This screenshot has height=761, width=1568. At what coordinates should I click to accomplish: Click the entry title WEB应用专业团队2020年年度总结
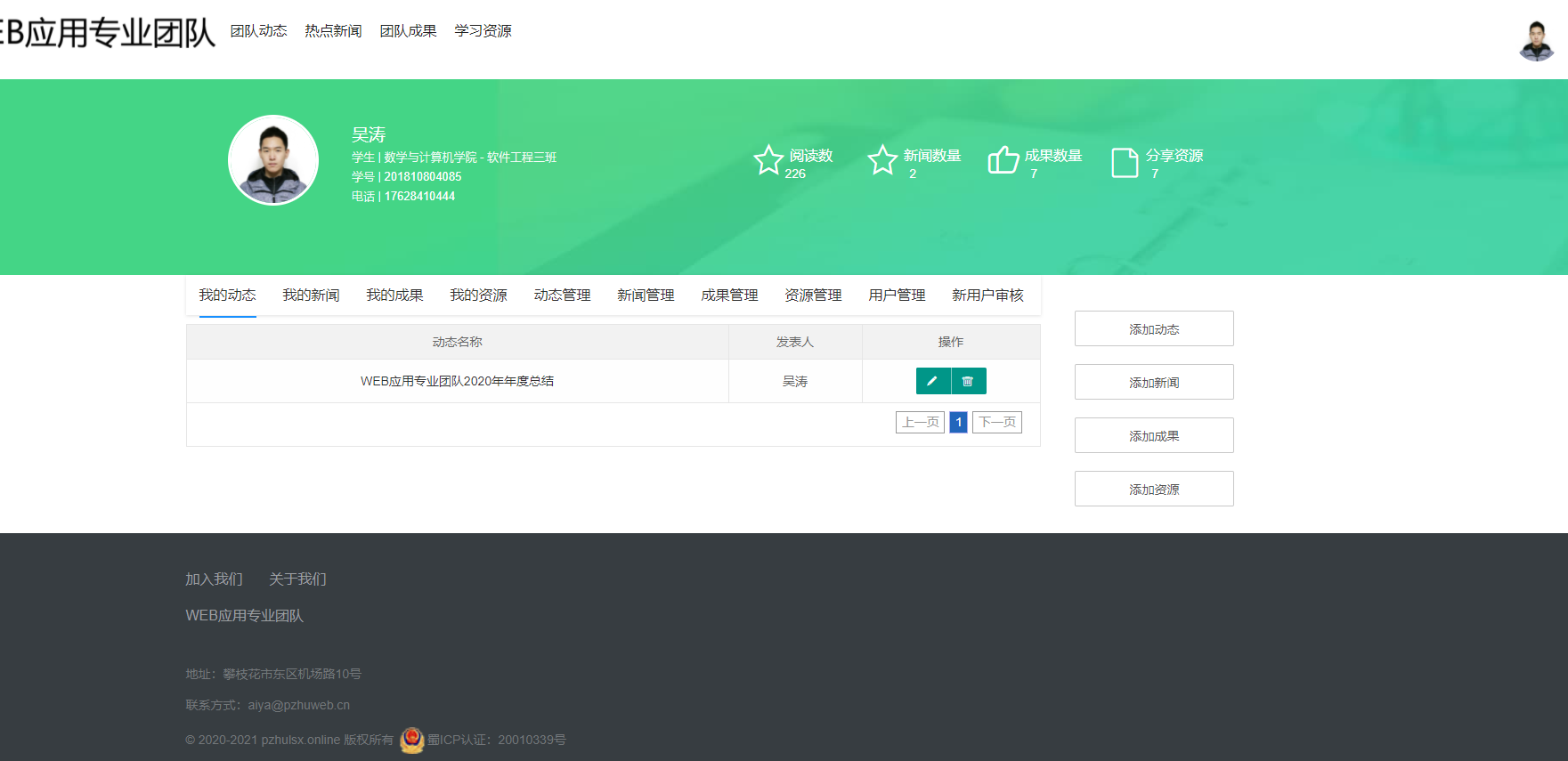(457, 381)
